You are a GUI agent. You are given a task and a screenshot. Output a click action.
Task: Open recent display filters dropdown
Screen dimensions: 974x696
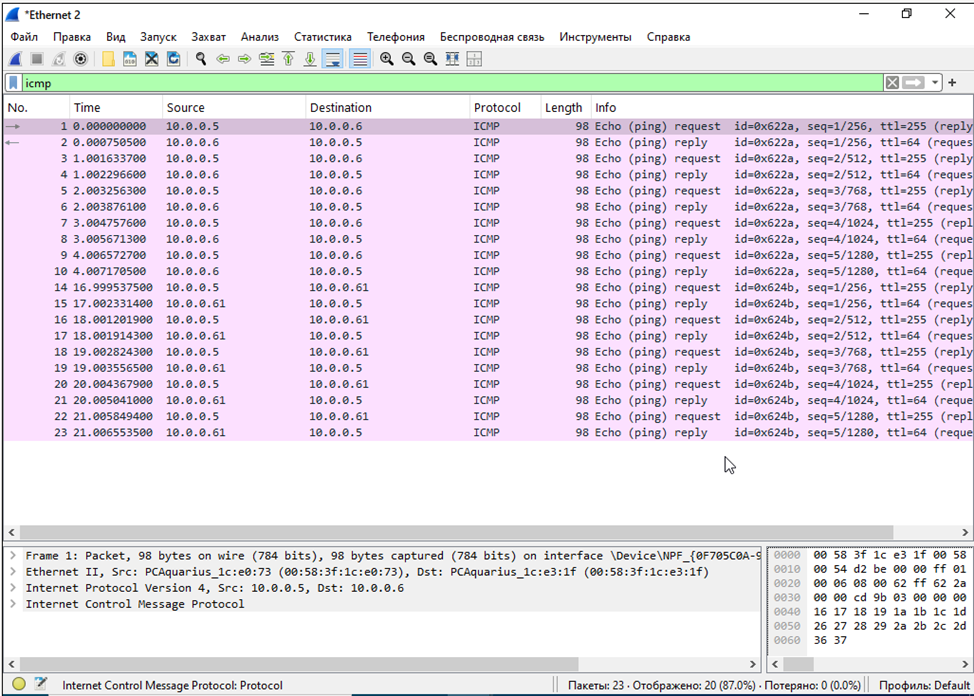point(935,83)
